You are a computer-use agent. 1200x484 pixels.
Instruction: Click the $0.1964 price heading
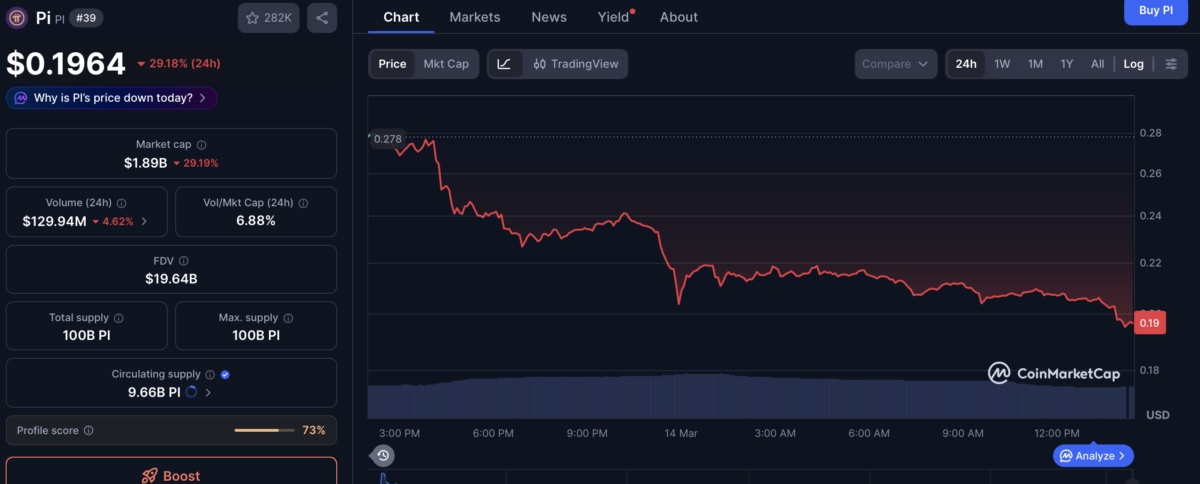tap(66, 64)
